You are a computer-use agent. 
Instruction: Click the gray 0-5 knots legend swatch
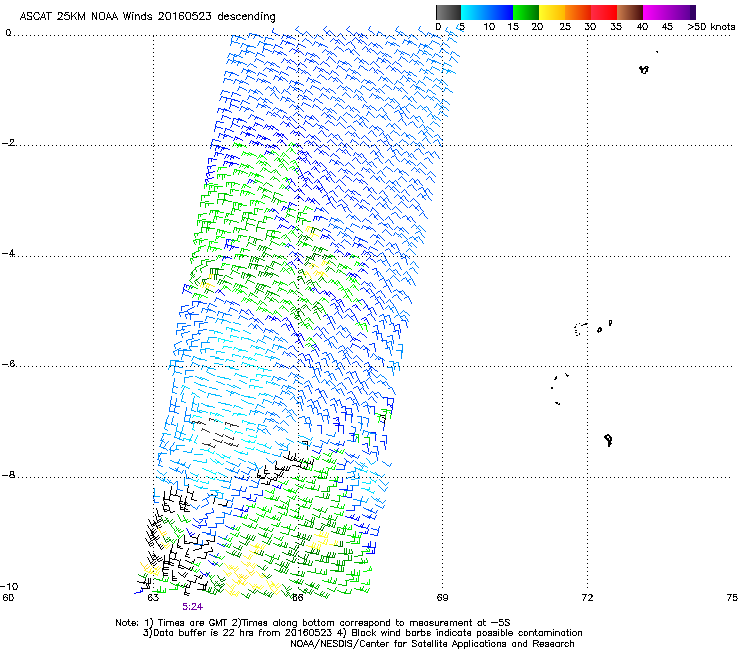(448, 12)
